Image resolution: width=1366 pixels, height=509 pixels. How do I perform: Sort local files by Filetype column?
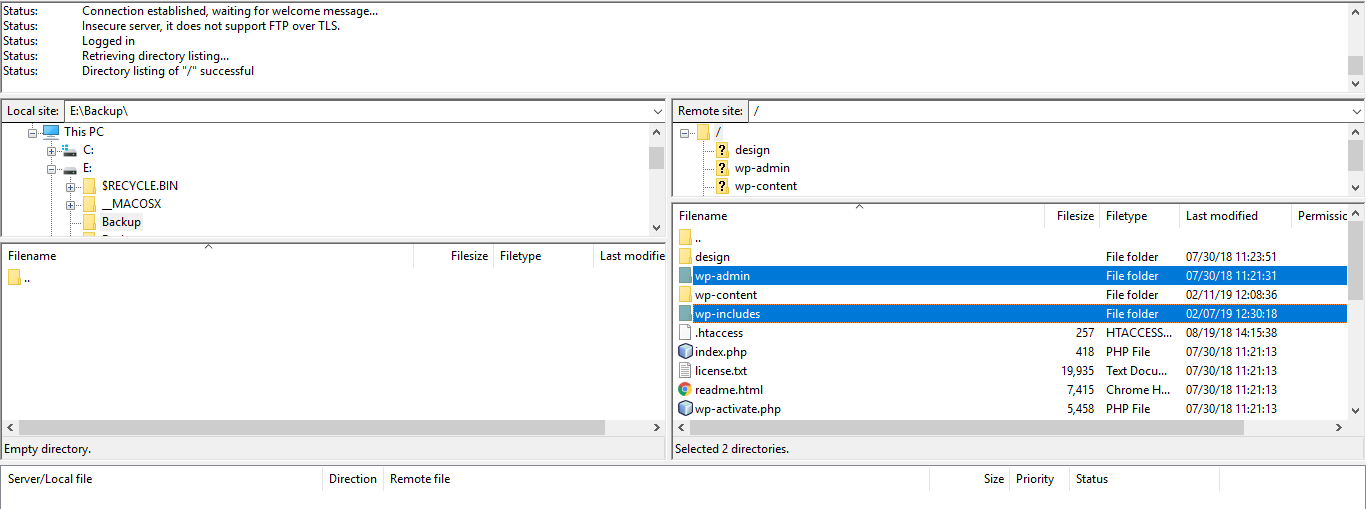(x=543, y=256)
